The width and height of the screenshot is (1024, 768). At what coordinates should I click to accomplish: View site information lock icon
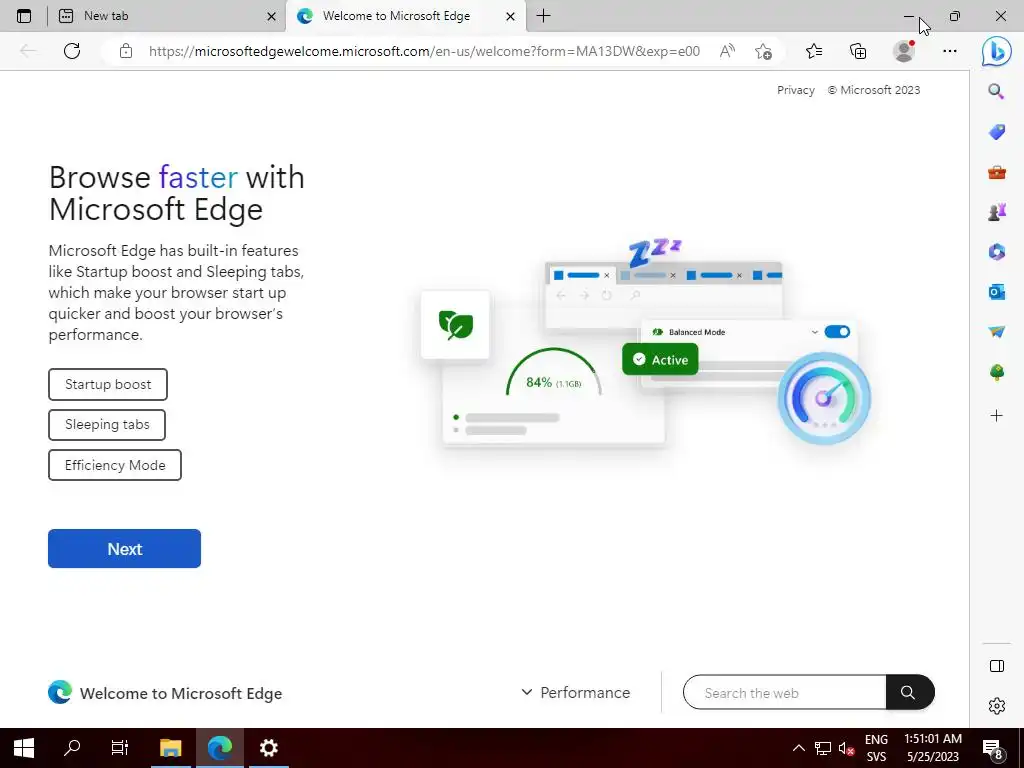click(126, 51)
